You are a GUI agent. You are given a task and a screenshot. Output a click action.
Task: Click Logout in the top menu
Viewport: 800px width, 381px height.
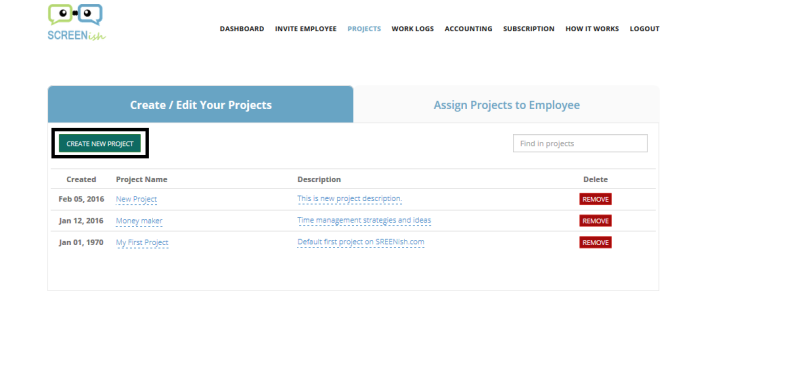[x=644, y=29]
